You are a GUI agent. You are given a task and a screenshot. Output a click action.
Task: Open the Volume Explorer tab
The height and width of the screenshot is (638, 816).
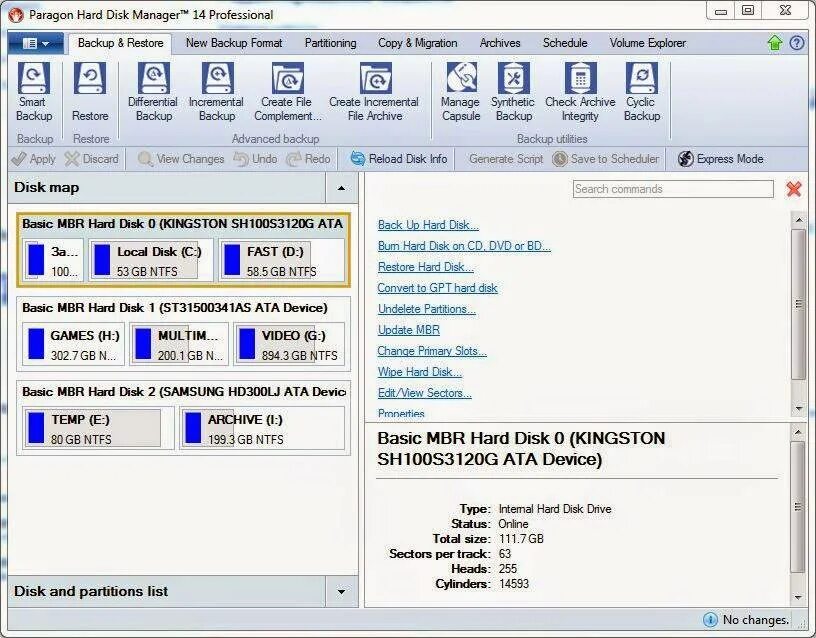pos(648,43)
